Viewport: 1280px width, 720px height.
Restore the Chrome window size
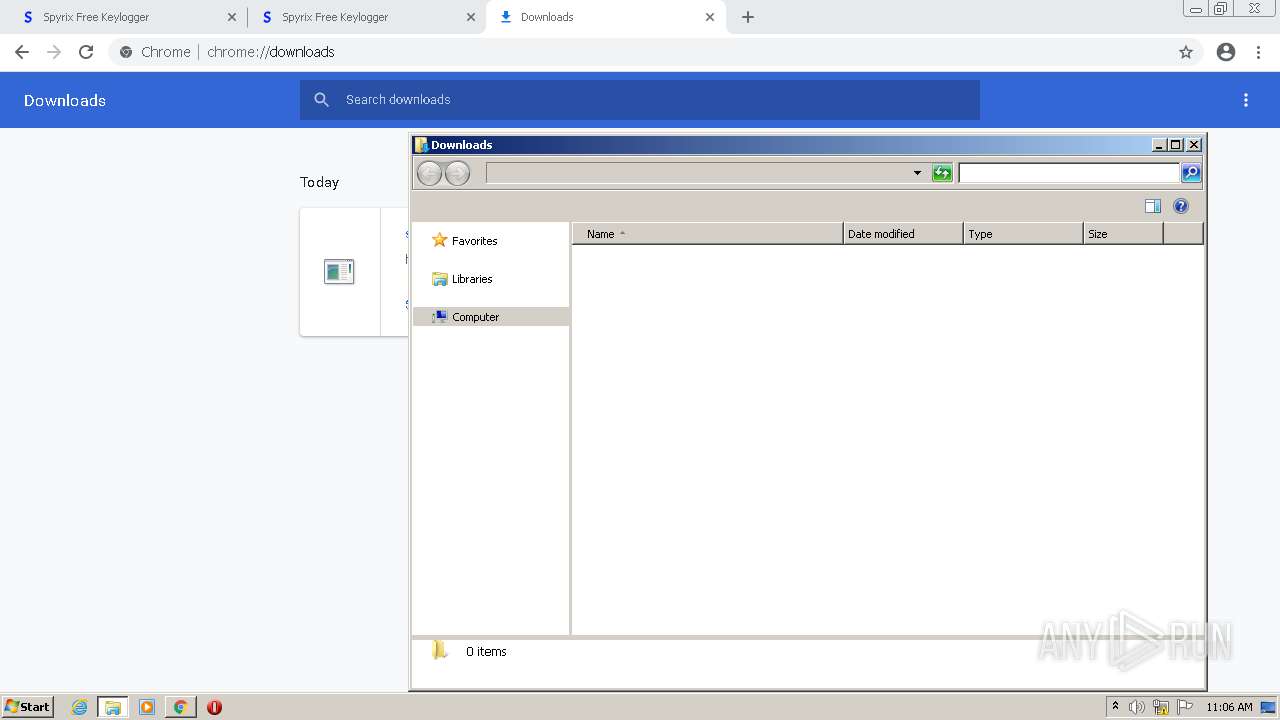1221,8
